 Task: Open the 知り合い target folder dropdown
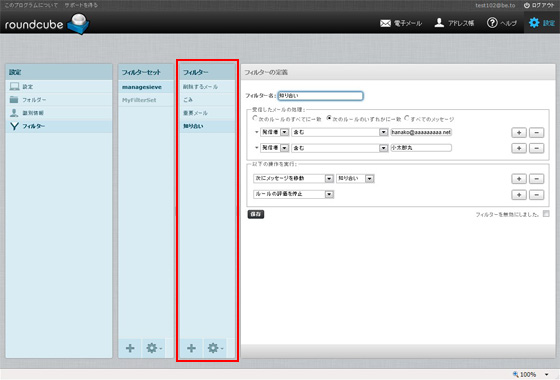pyautogui.click(x=355, y=178)
